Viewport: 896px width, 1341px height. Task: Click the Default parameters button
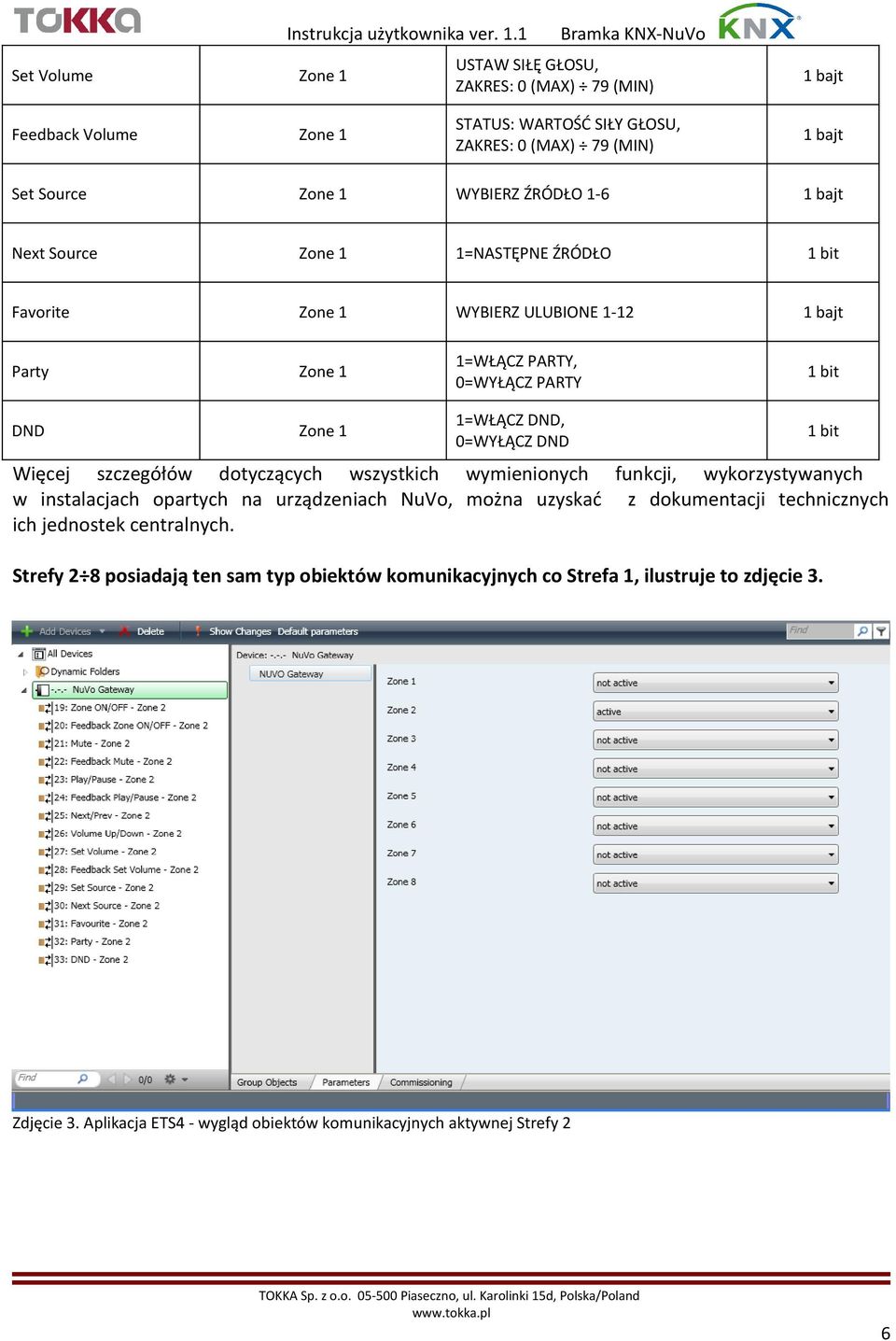[x=317, y=631]
